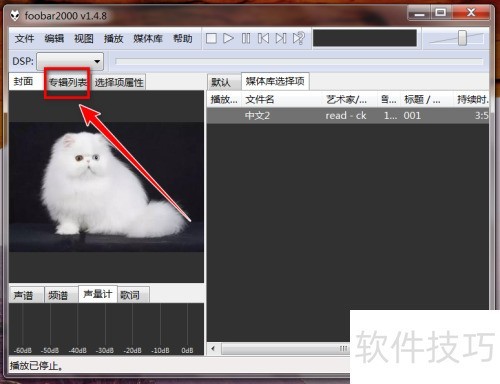Click the artist text read - ck
Image resolution: width=500 pixels, height=384 pixels.
346,116
